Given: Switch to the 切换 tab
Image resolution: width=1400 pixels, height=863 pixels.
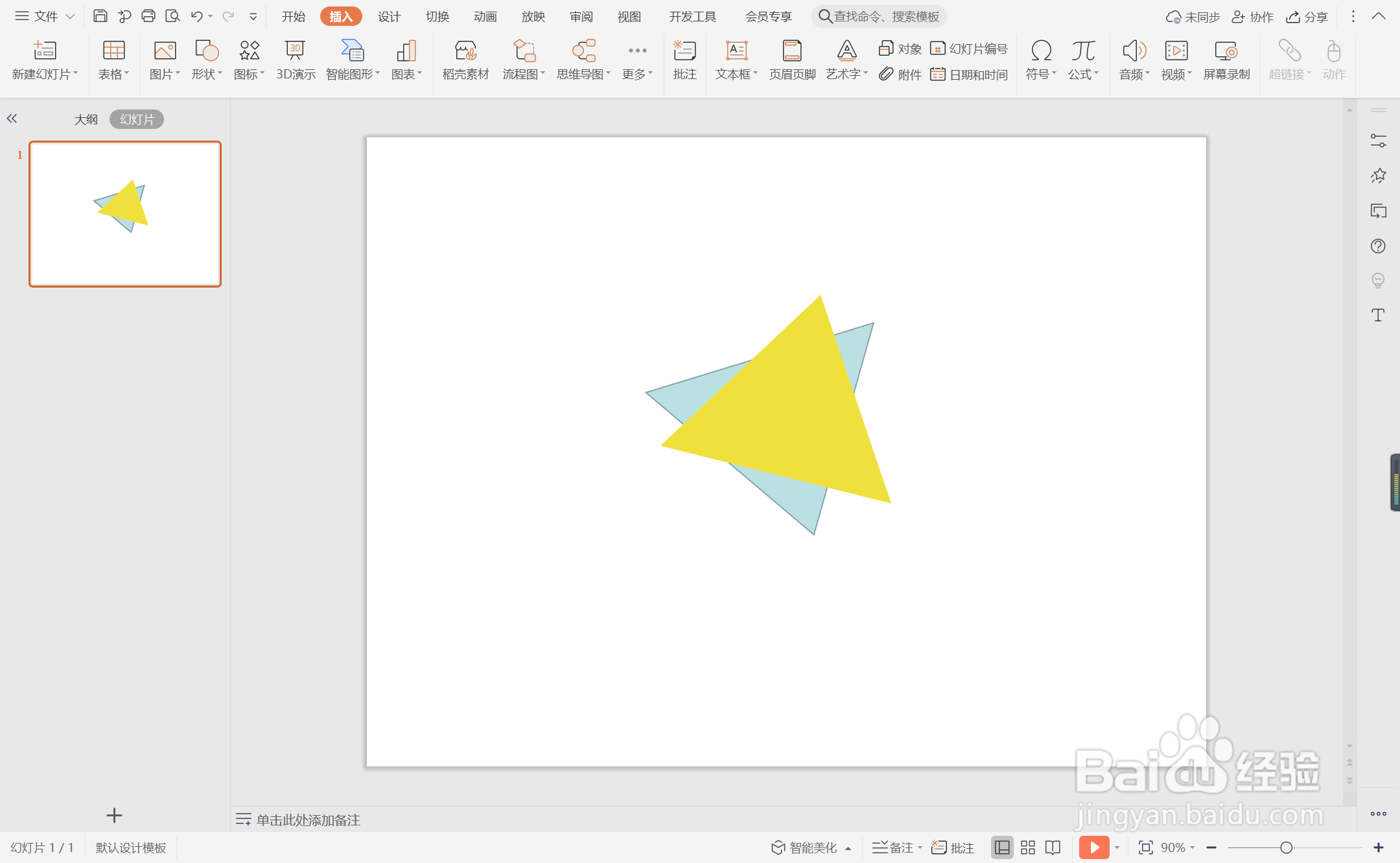Looking at the screenshot, I should [x=437, y=16].
